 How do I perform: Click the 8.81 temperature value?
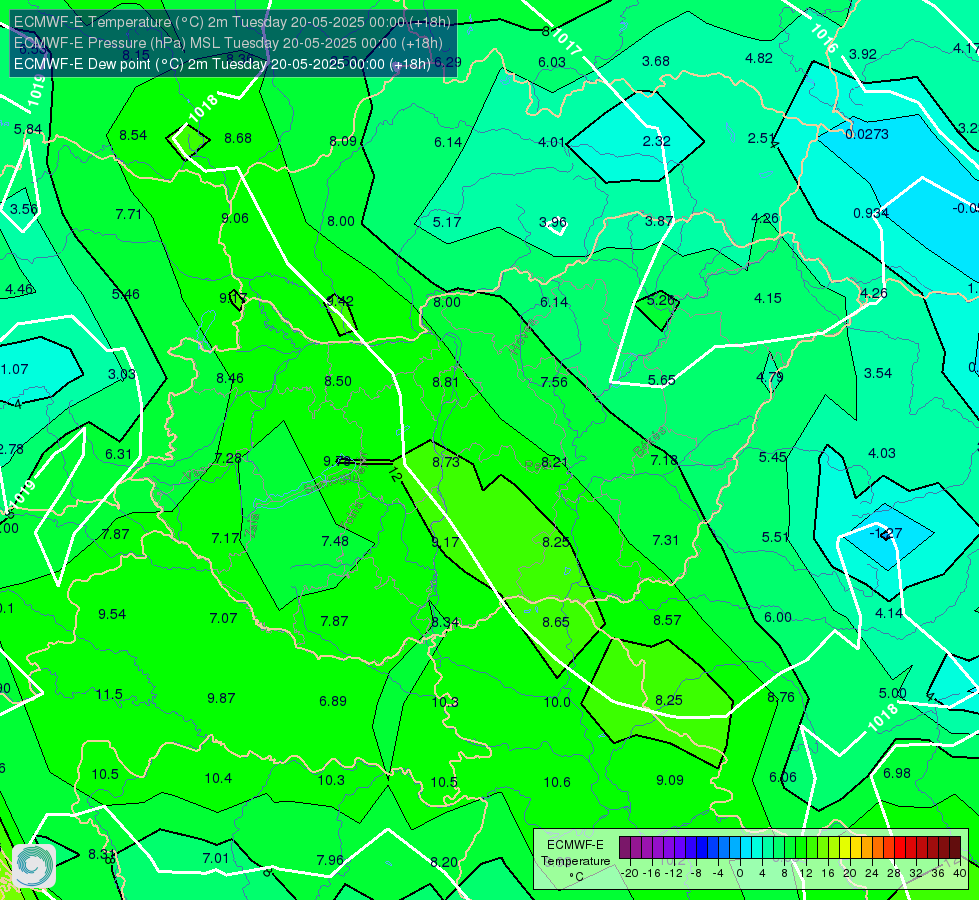[x=445, y=382]
